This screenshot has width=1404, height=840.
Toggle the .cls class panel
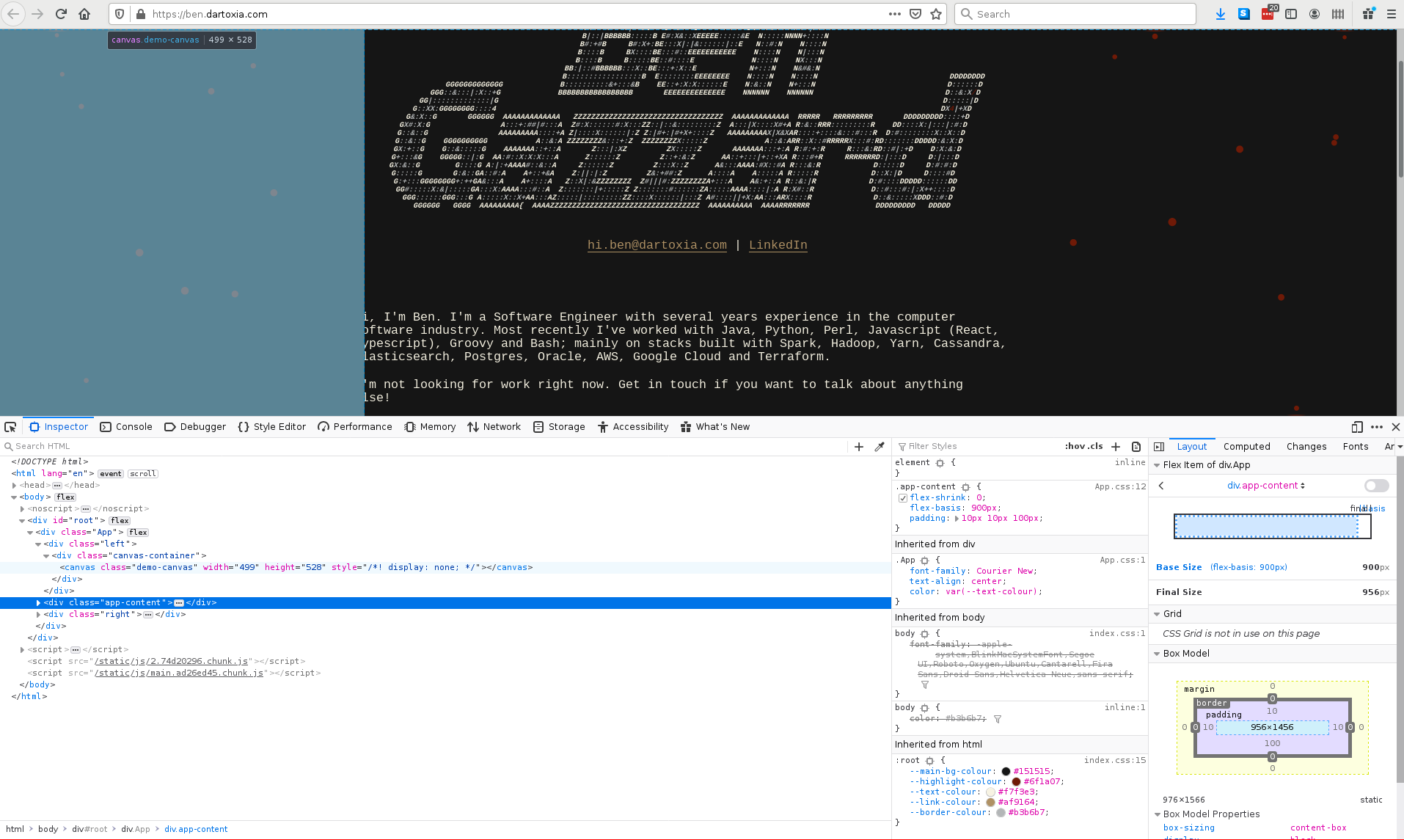(1094, 446)
